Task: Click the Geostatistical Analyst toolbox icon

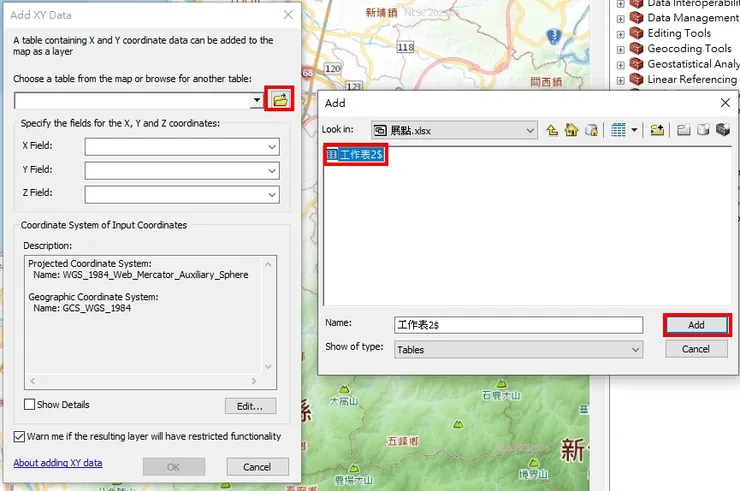Action: 636,63
